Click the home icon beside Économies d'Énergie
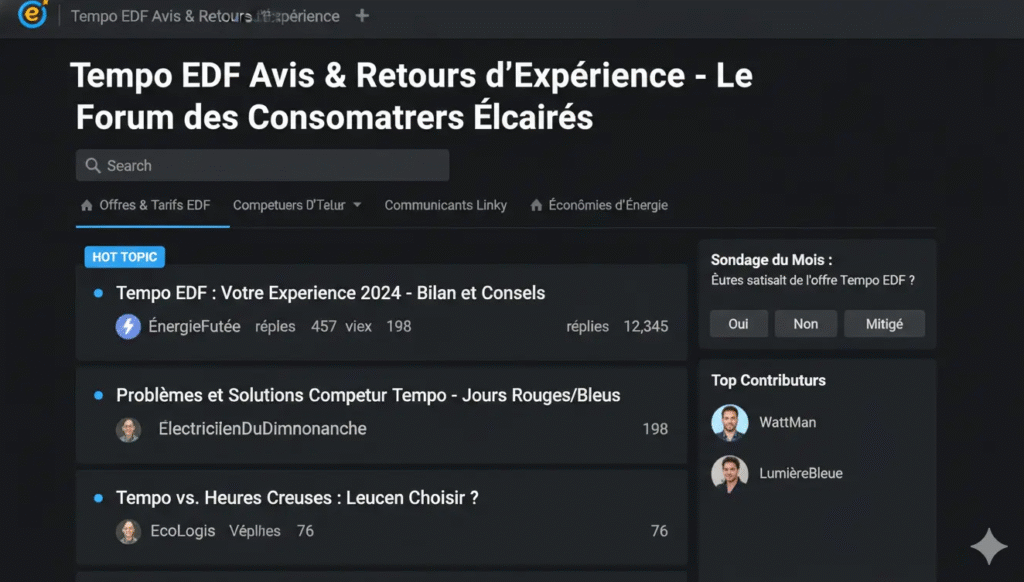The height and width of the screenshot is (582, 1024). 537,205
